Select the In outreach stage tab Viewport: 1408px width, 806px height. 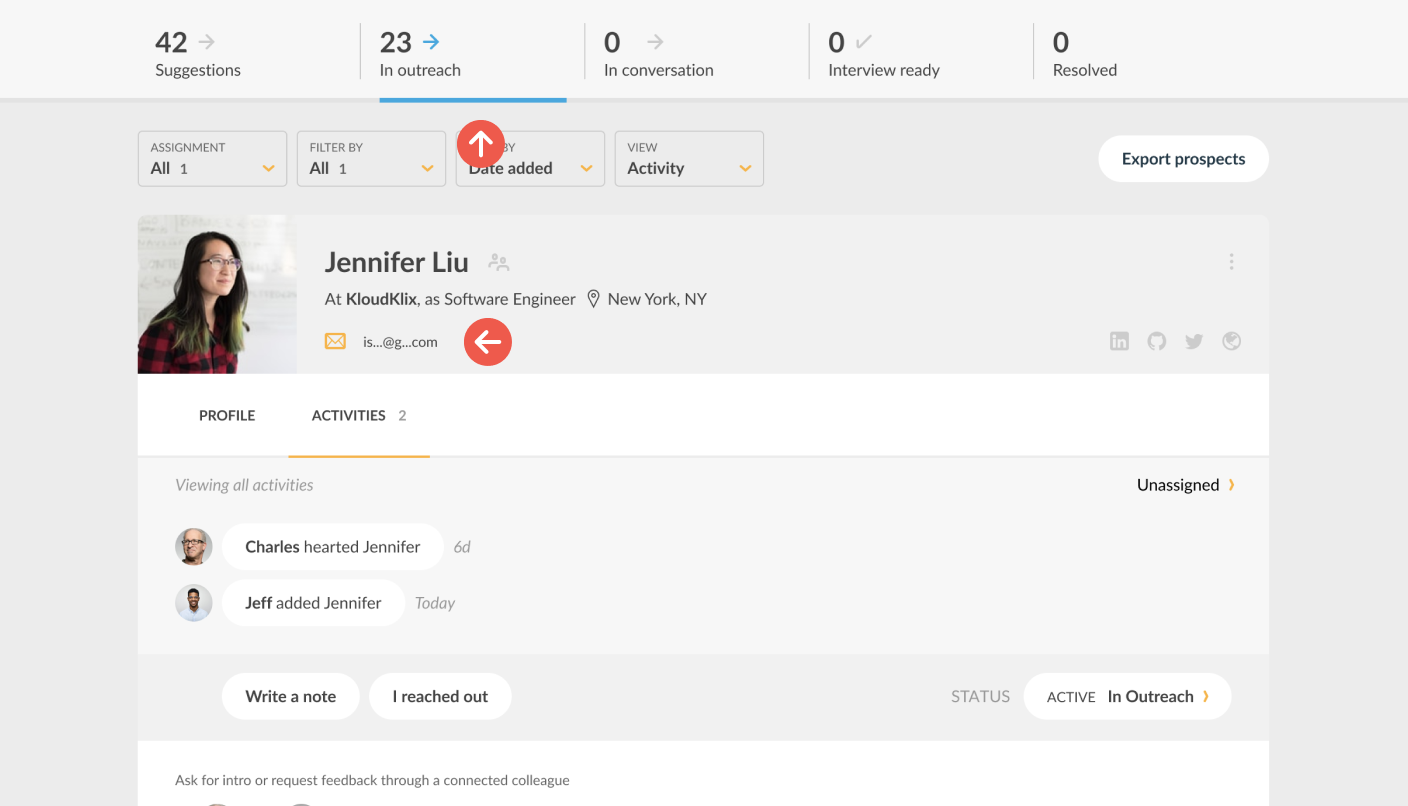(472, 52)
